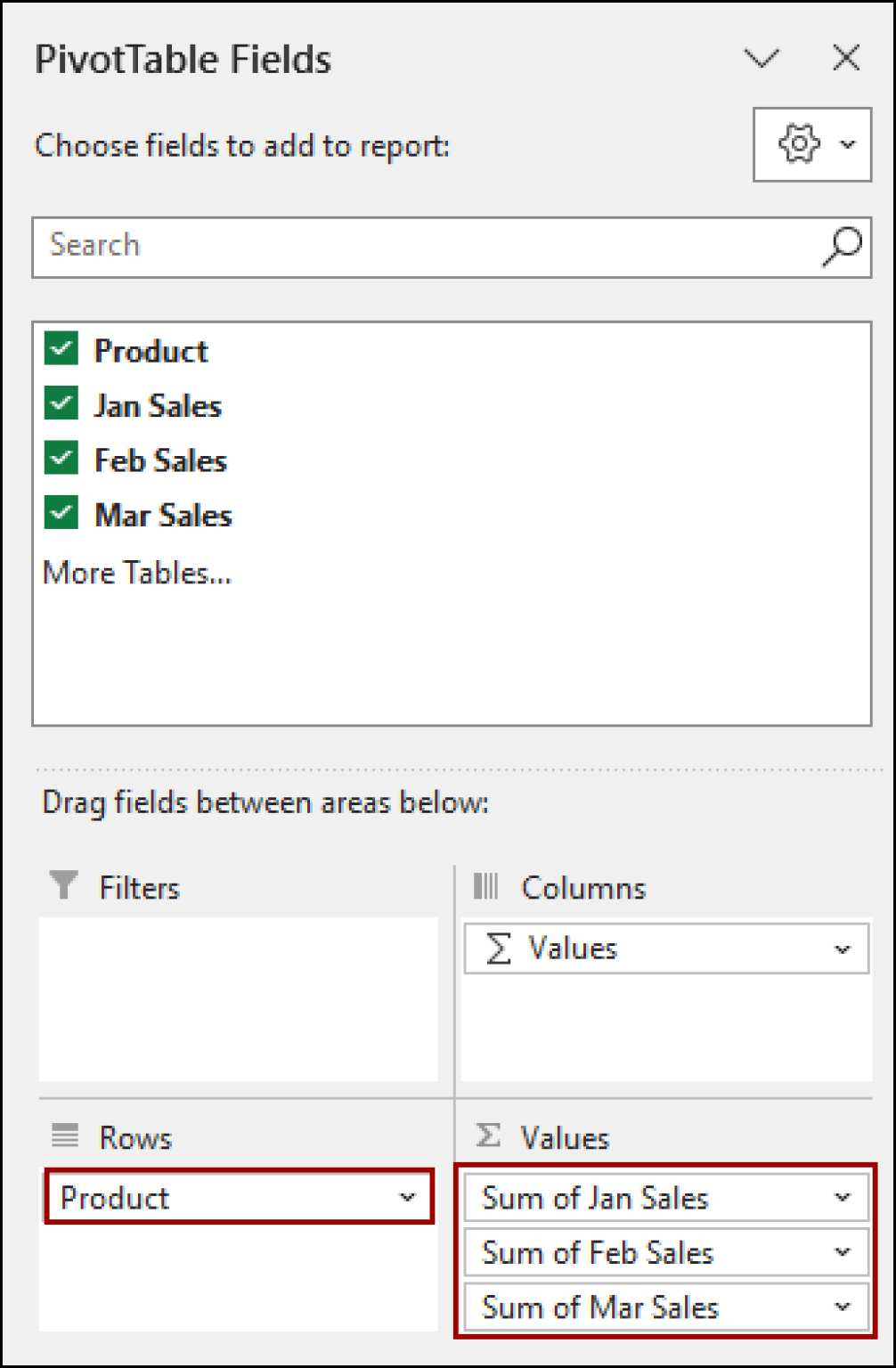Viewport: 896px width, 1368px height.
Task: Click the search magnifier icon
Action: 840,248
